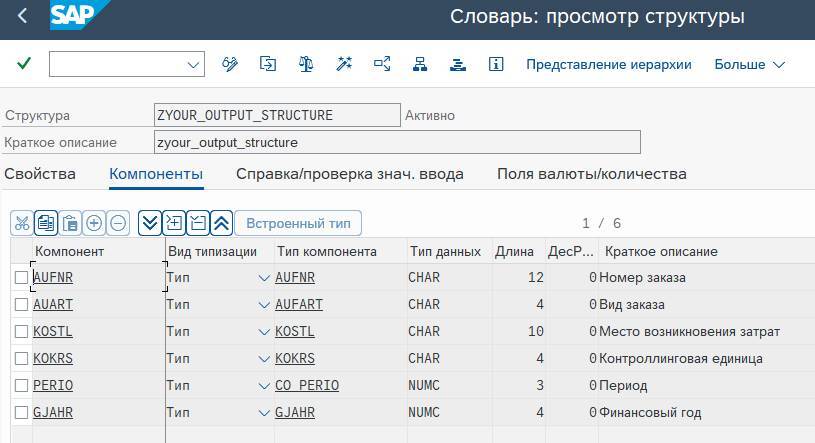Click the Представление иерархии button

609,64
